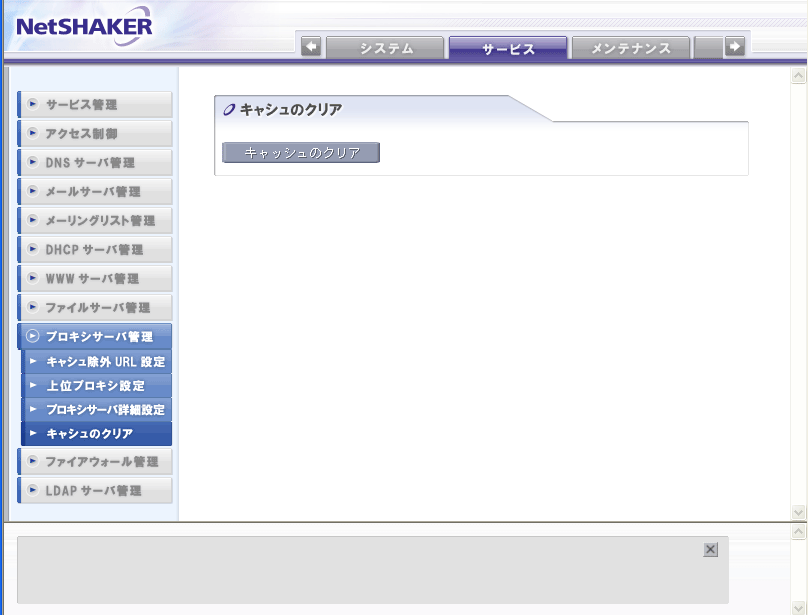This screenshot has width=809, height=615.
Task: Click the right arrow tab scroll icon
Action: (x=735, y=47)
